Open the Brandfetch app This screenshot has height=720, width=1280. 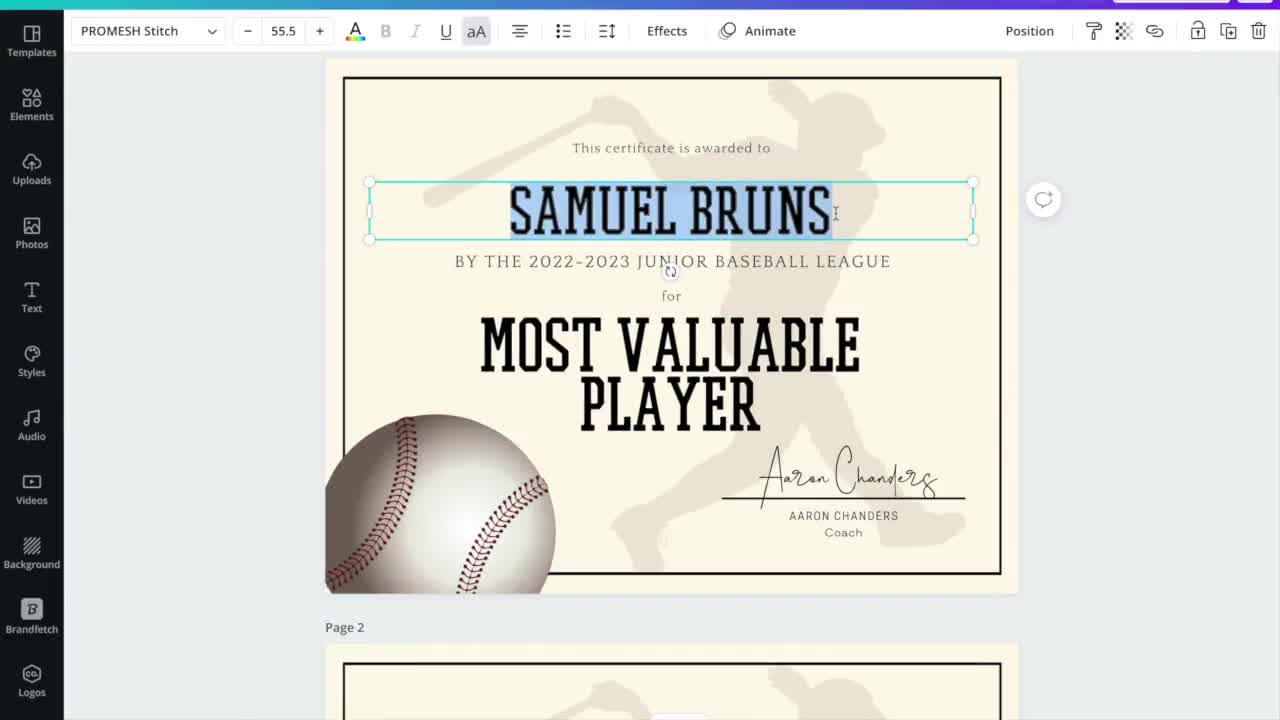(x=32, y=617)
